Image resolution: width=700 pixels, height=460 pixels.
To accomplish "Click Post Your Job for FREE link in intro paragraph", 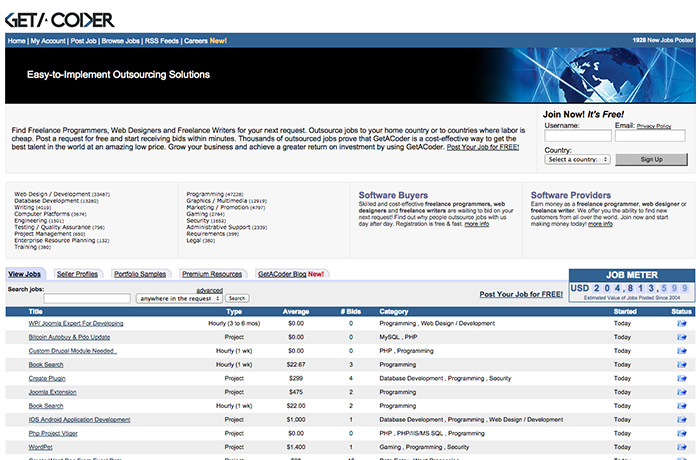I will tap(483, 147).
